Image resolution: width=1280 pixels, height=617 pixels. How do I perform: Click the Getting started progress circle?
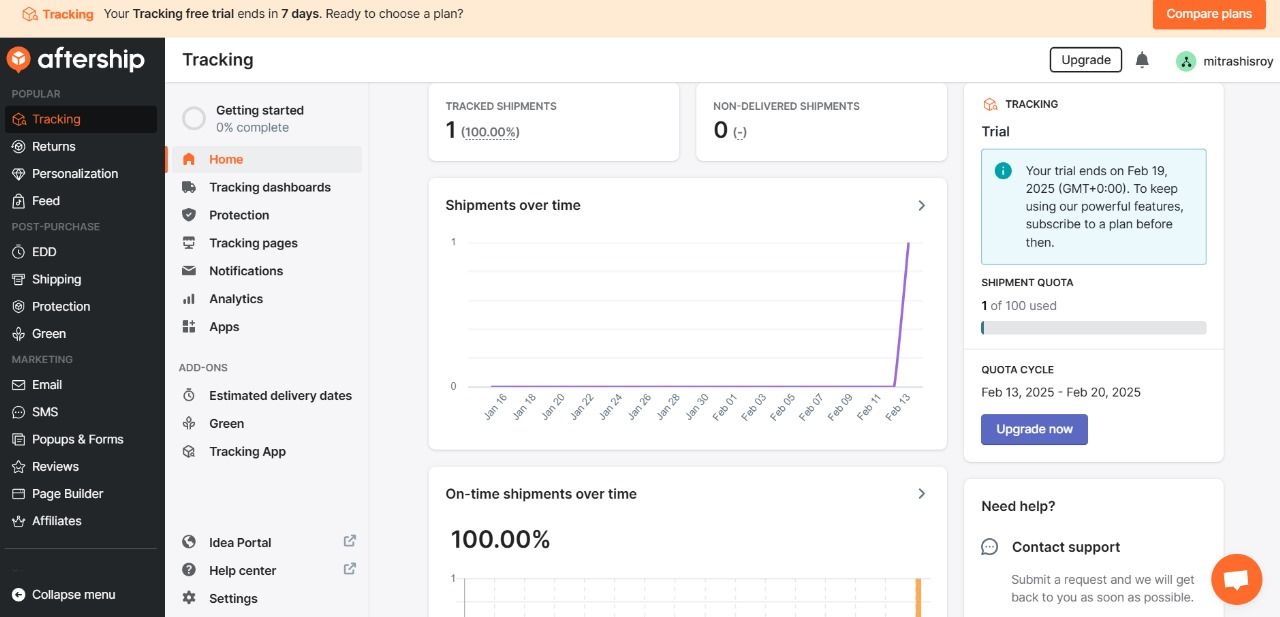click(x=194, y=119)
